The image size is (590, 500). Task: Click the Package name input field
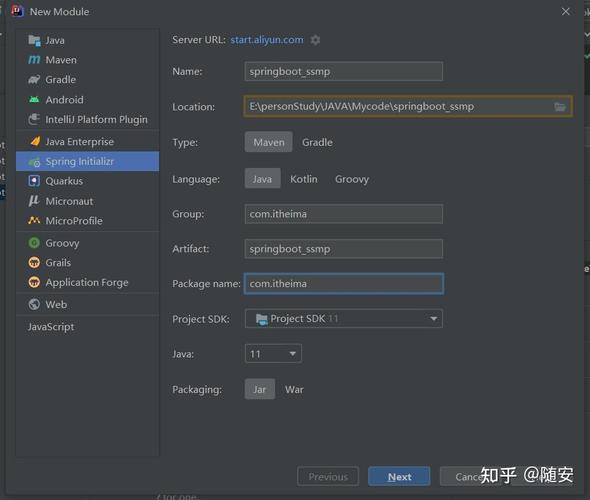[344, 284]
